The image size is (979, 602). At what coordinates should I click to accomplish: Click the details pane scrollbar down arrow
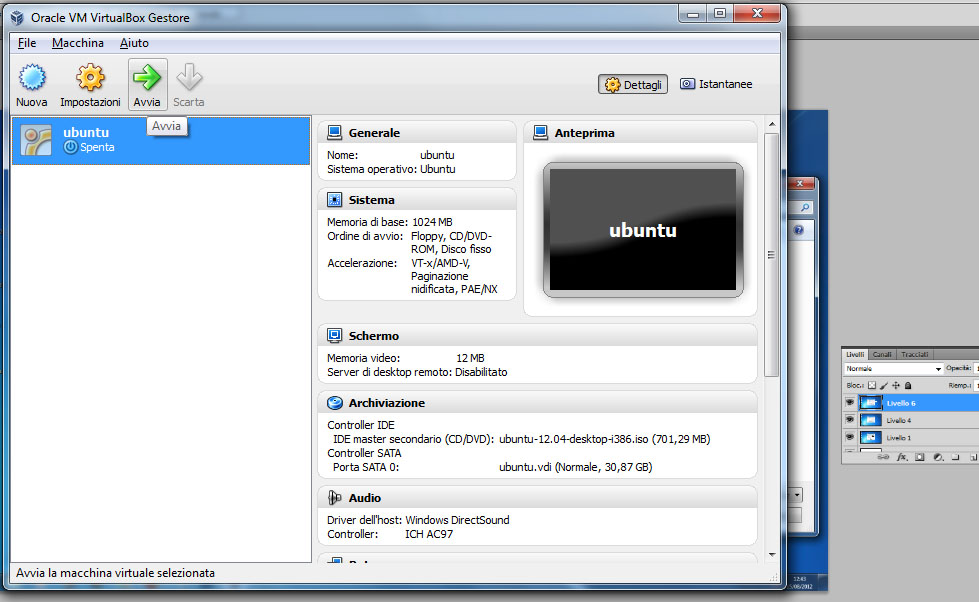pyautogui.click(x=772, y=555)
